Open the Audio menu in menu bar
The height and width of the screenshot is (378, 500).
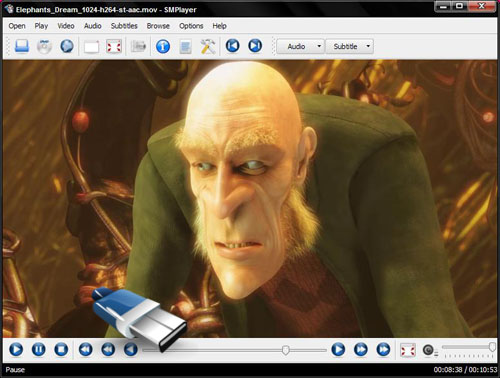coord(92,26)
